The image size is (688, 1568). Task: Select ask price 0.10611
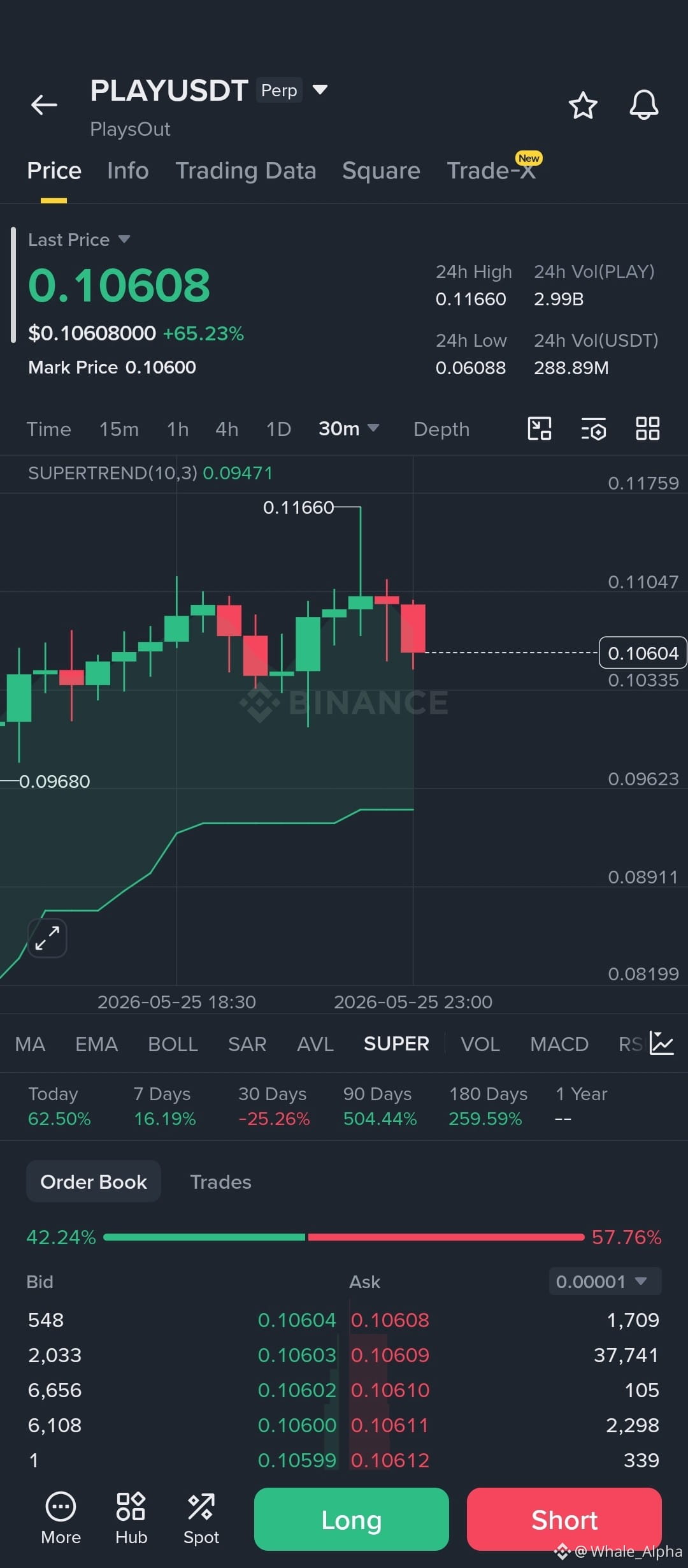tap(391, 1425)
